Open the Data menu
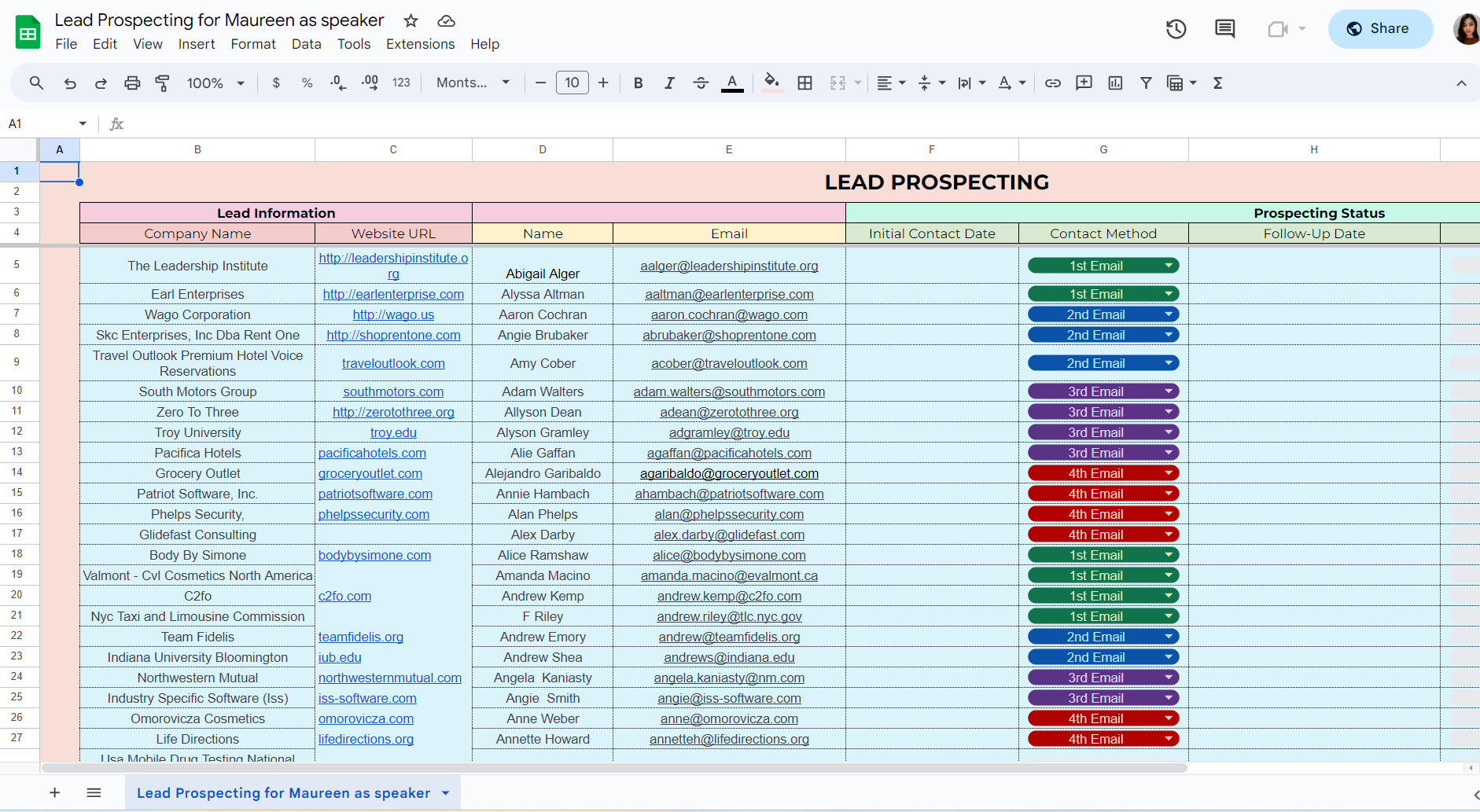The image size is (1480, 812). (x=306, y=44)
